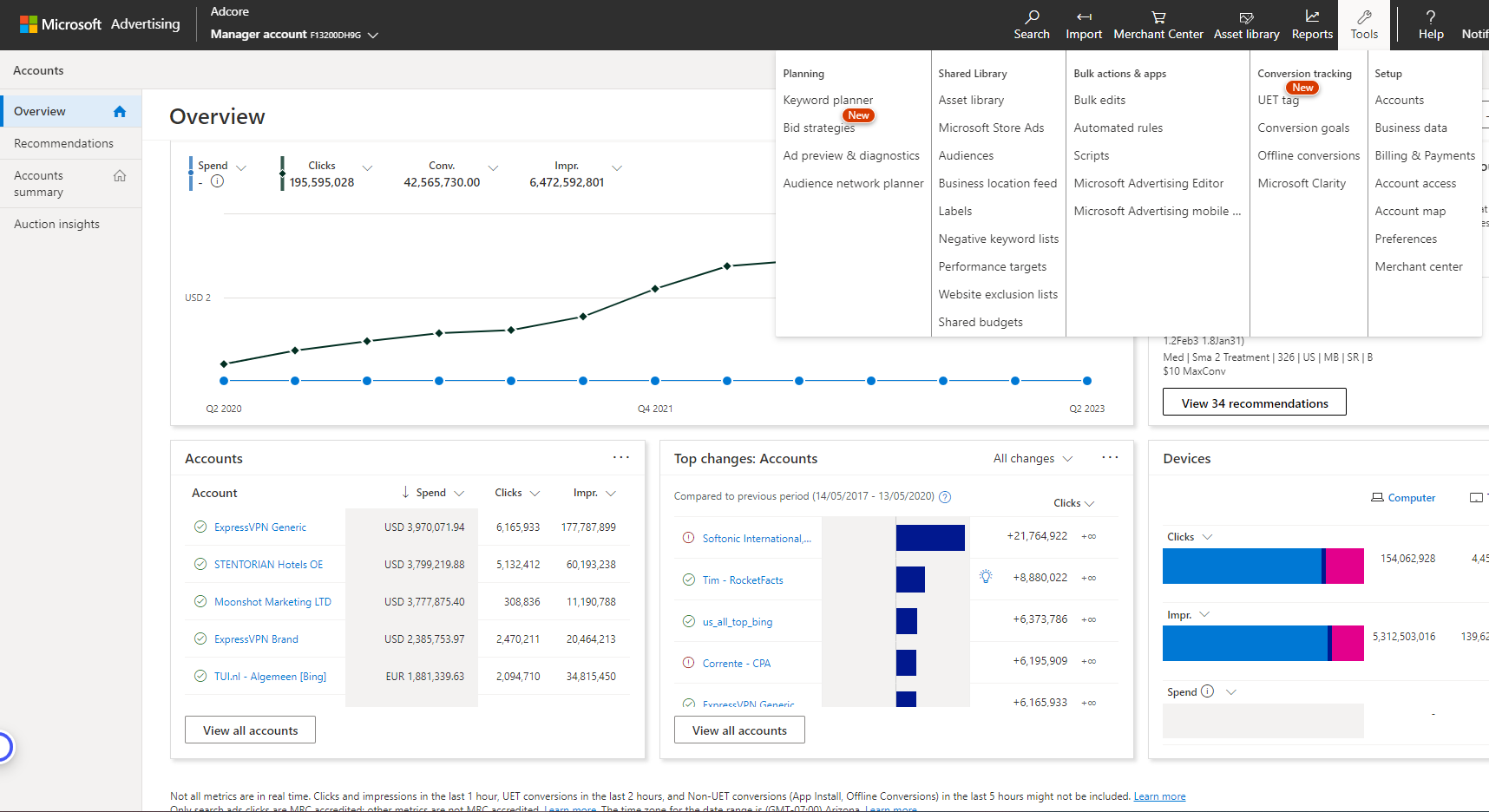This screenshot has width=1489, height=812.
Task: Expand the Impr. dropdown in the Devices panel
Action: pos(1204,614)
